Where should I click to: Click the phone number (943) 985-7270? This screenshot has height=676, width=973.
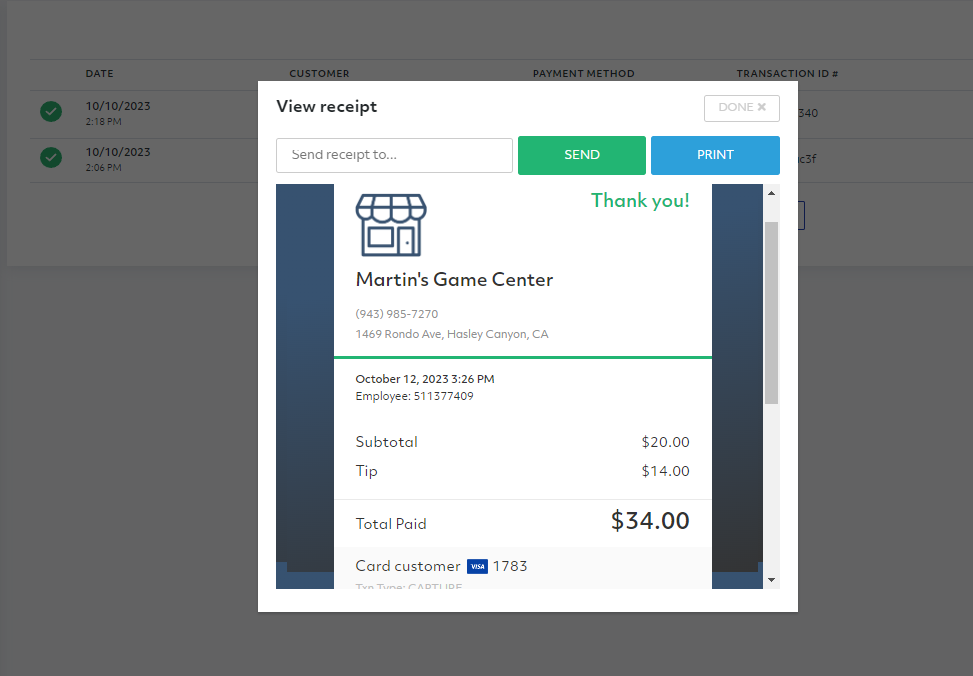397,314
